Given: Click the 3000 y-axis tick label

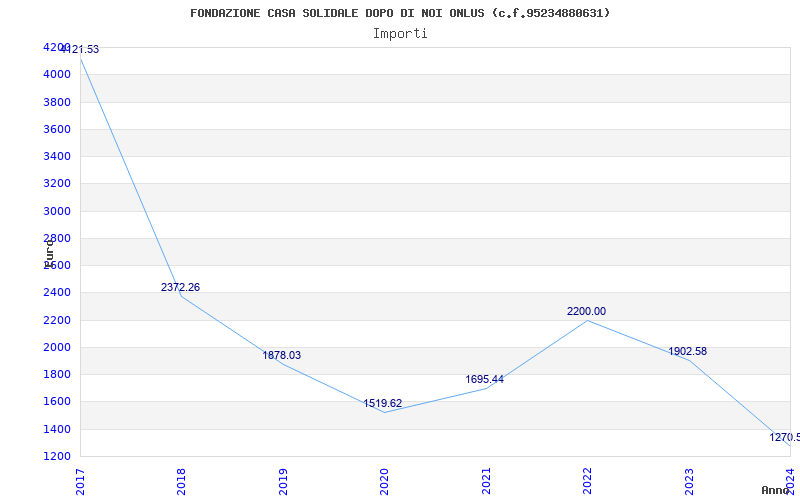Looking at the screenshot, I should tap(57, 211).
